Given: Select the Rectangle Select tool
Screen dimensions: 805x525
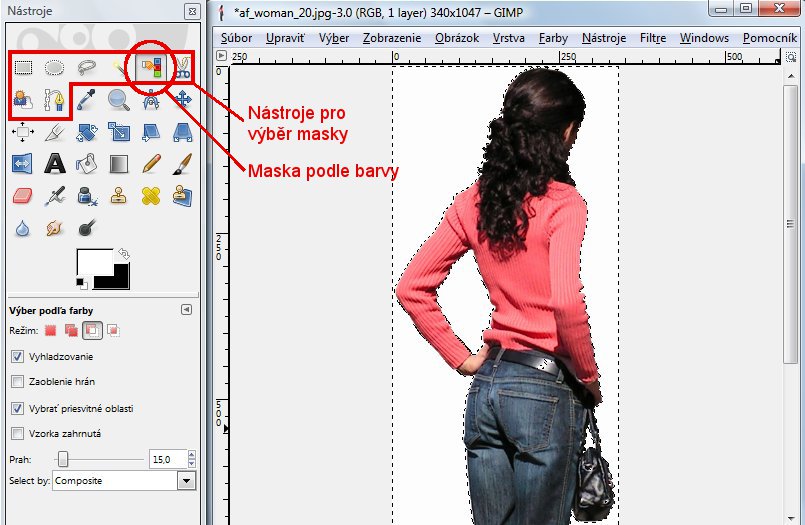Looking at the screenshot, I should click(x=23, y=68).
